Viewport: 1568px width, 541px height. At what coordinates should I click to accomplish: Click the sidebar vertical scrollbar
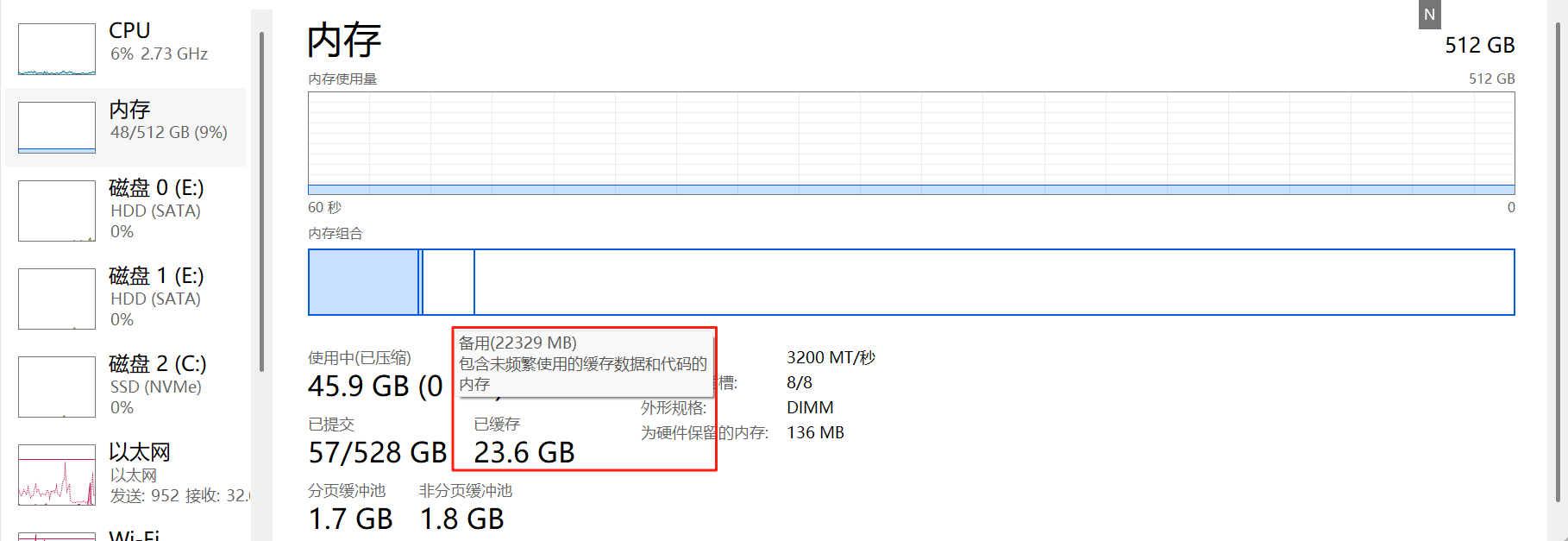click(261, 202)
